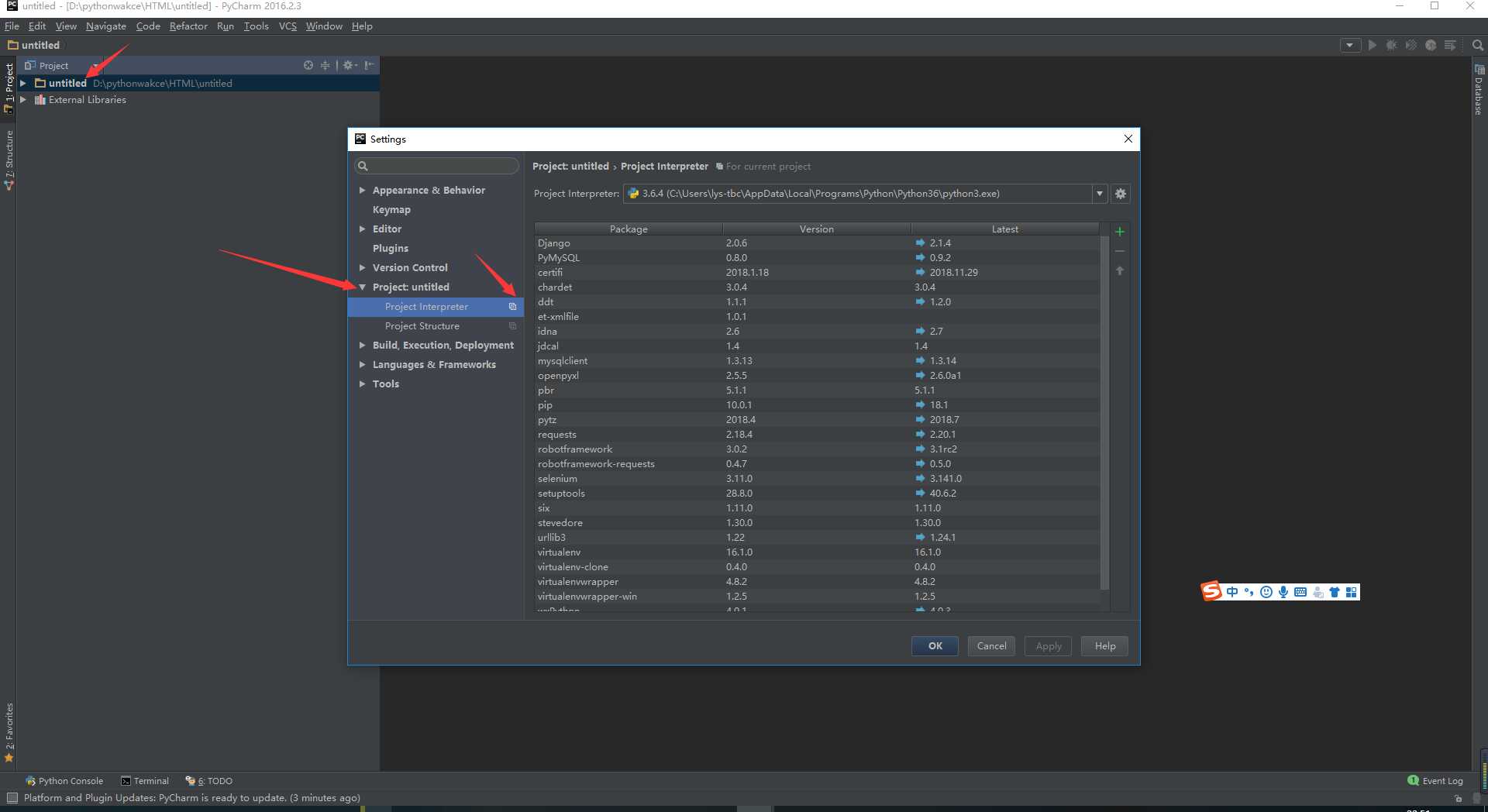Viewport: 1488px width, 812px height.
Task: Open Terminal tool window
Action: 145,781
